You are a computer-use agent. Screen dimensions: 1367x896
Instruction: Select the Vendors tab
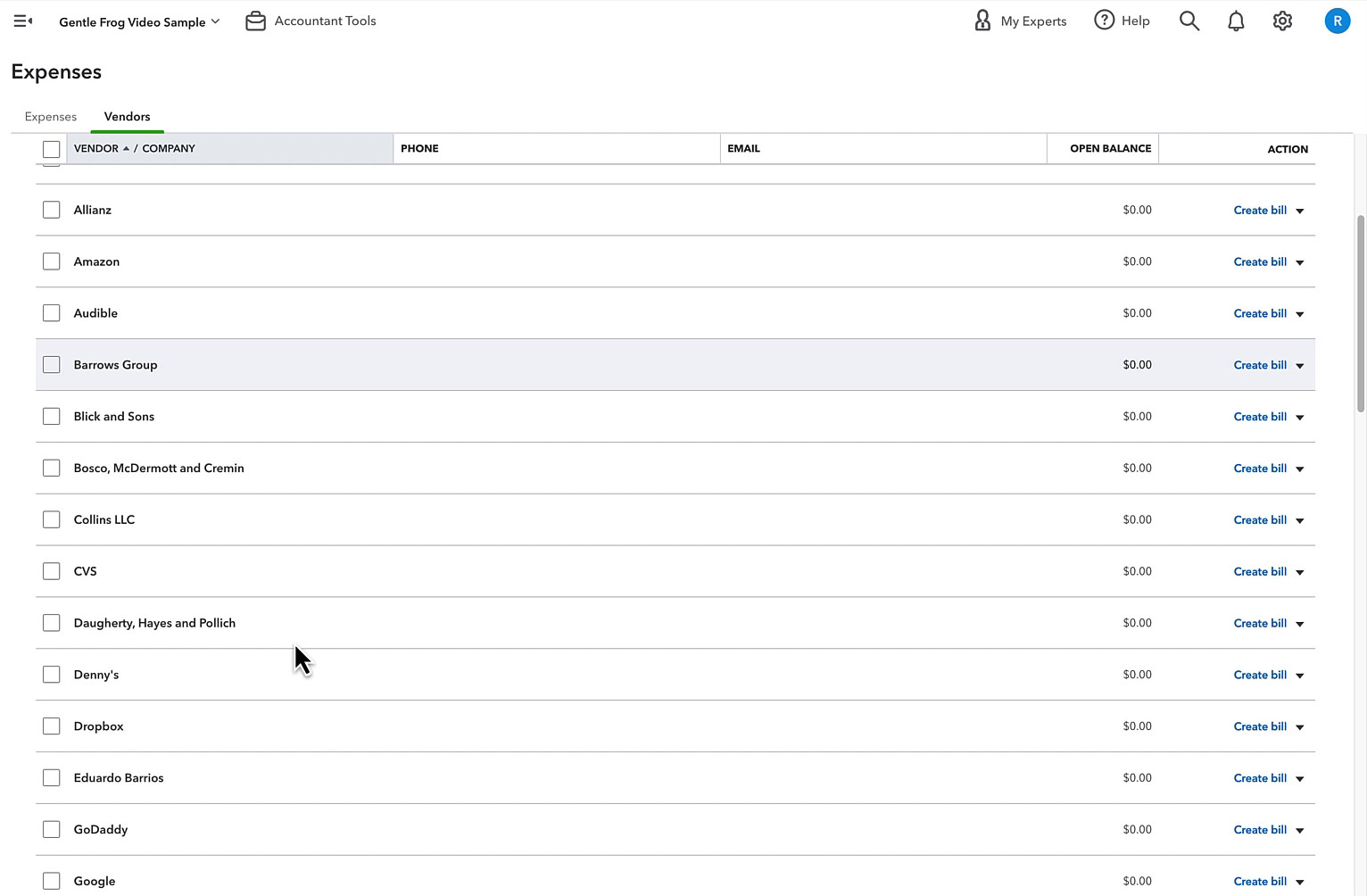click(127, 117)
